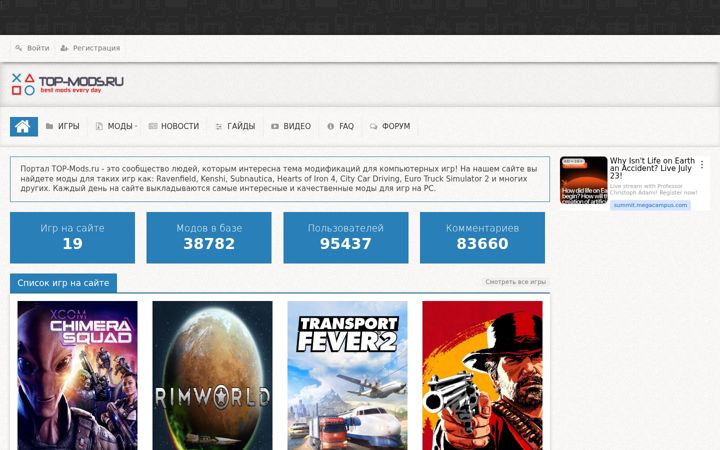Viewport: 720px width, 450px height.
Task: Open the ad options three-dot menu
Action: coord(702,164)
